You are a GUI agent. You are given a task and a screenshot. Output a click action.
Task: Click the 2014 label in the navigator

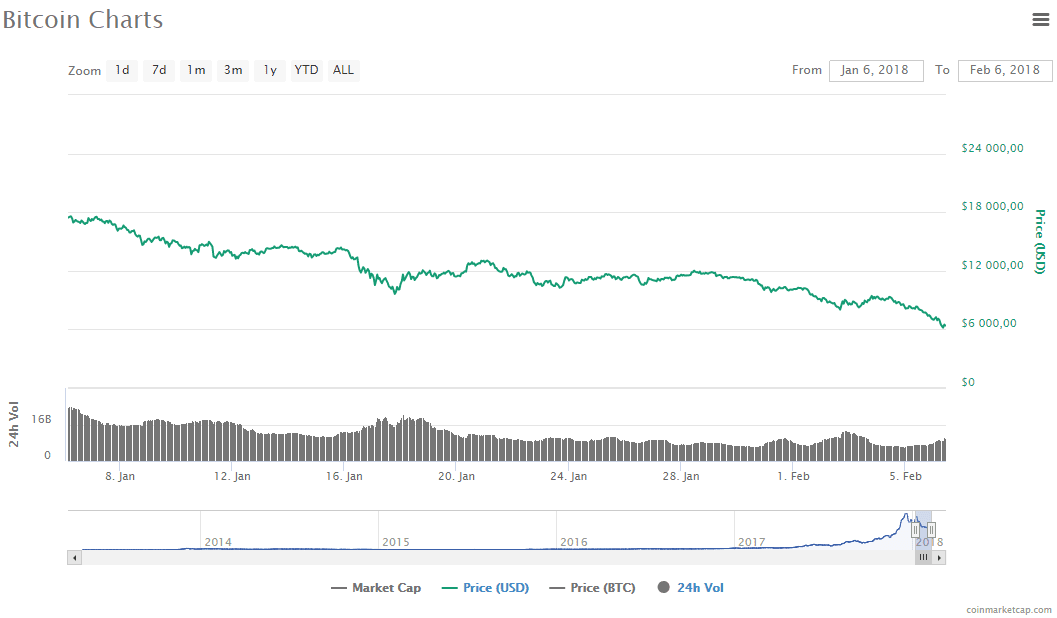coord(218,542)
